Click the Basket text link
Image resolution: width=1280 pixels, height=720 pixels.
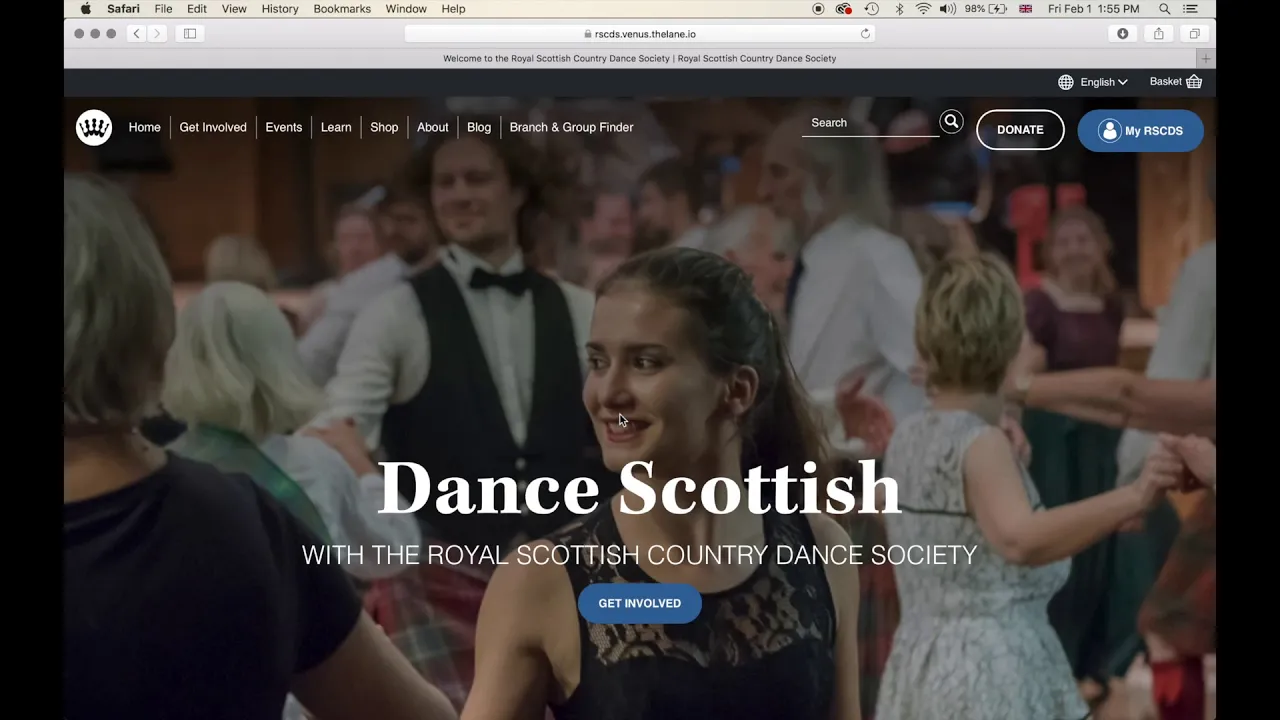pos(1166,81)
